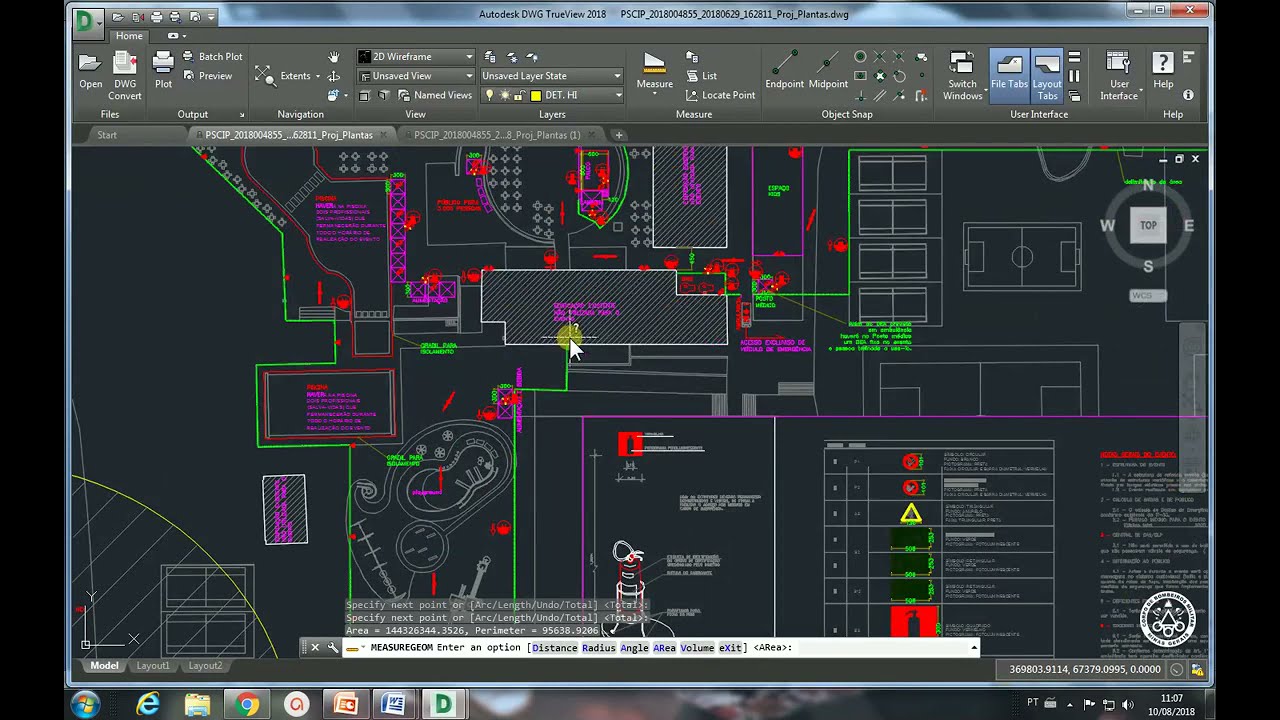The image size is (1280, 720).
Task: Choose the Distance option in command line
Action: (554, 648)
